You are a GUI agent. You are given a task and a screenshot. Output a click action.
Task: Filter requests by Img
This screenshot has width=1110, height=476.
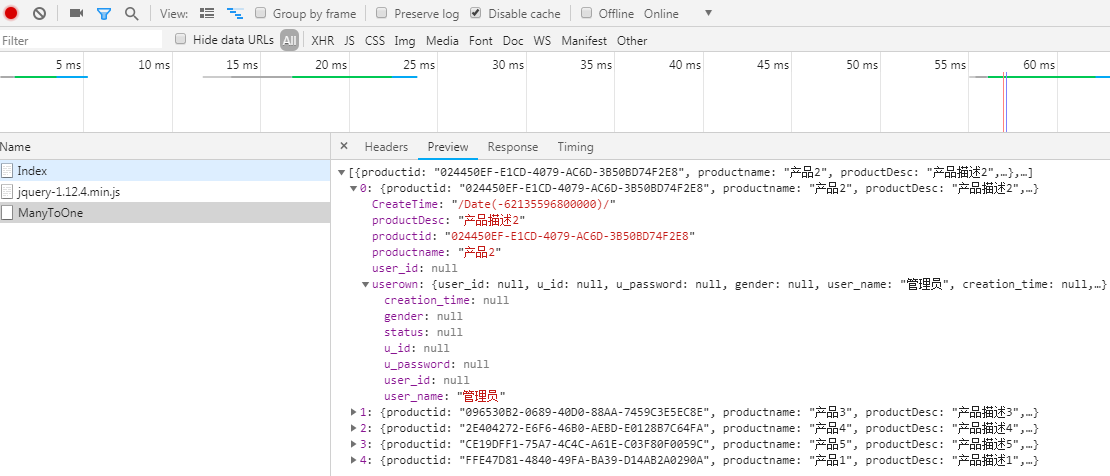tap(405, 40)
